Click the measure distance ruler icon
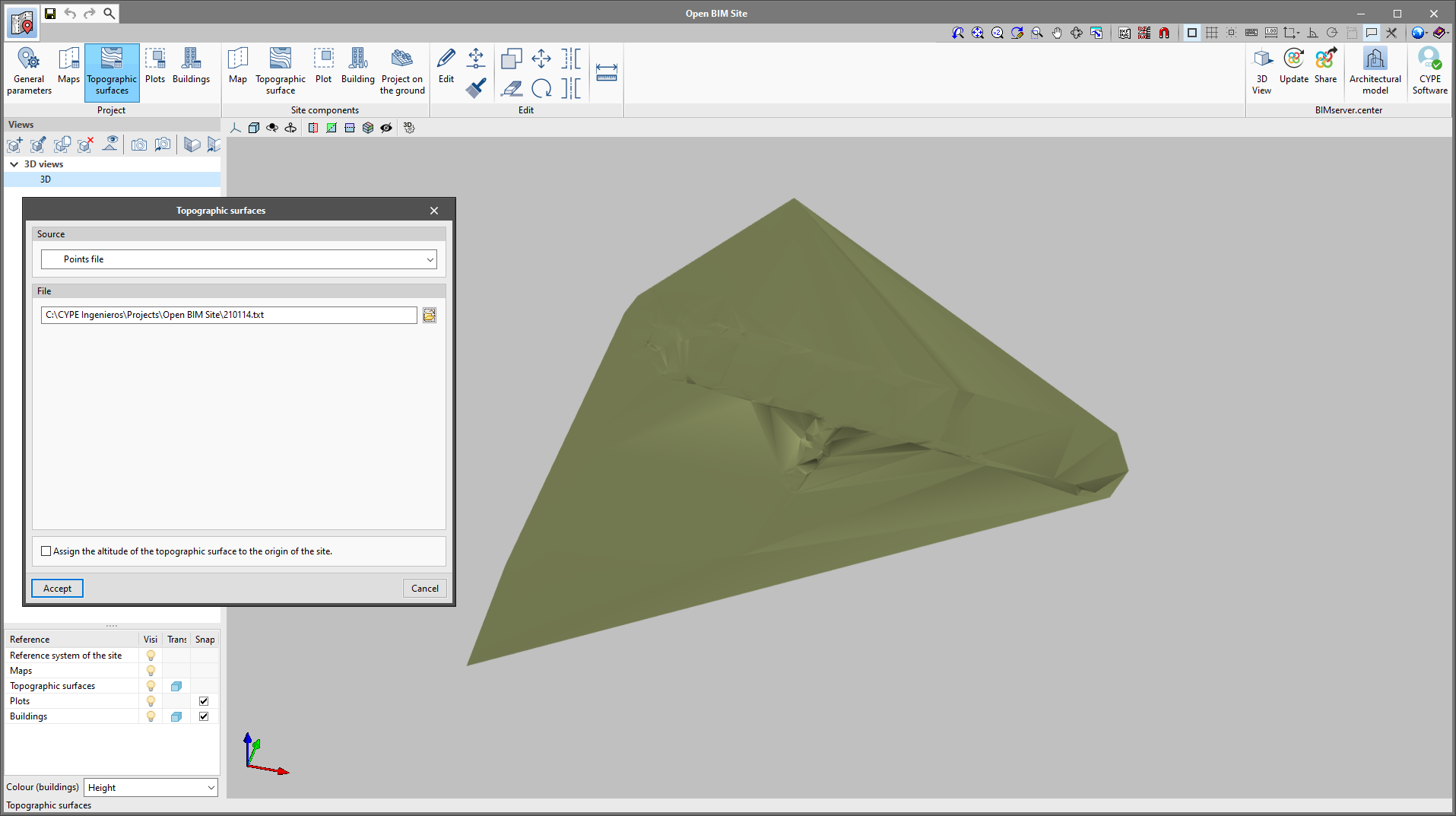Image resolution: width=1456 pixels, height=816 pixels. pyautogui.click(x=607, y=72)
